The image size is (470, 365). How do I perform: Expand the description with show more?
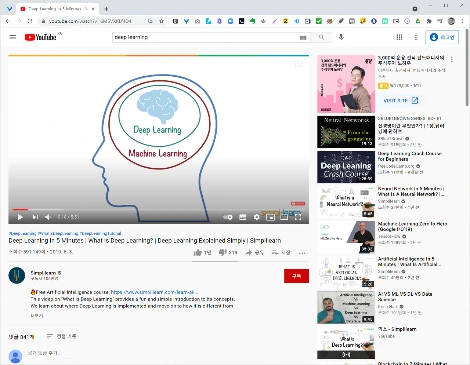tap(37, 315)
